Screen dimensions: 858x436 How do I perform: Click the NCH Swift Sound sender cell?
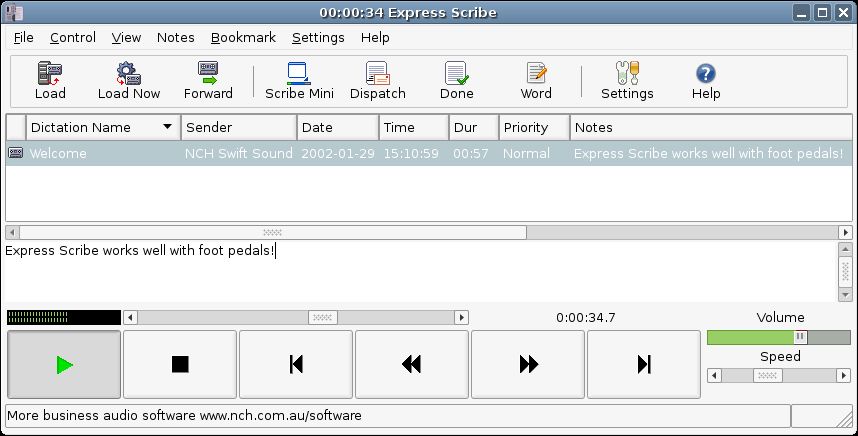point(239,153)
